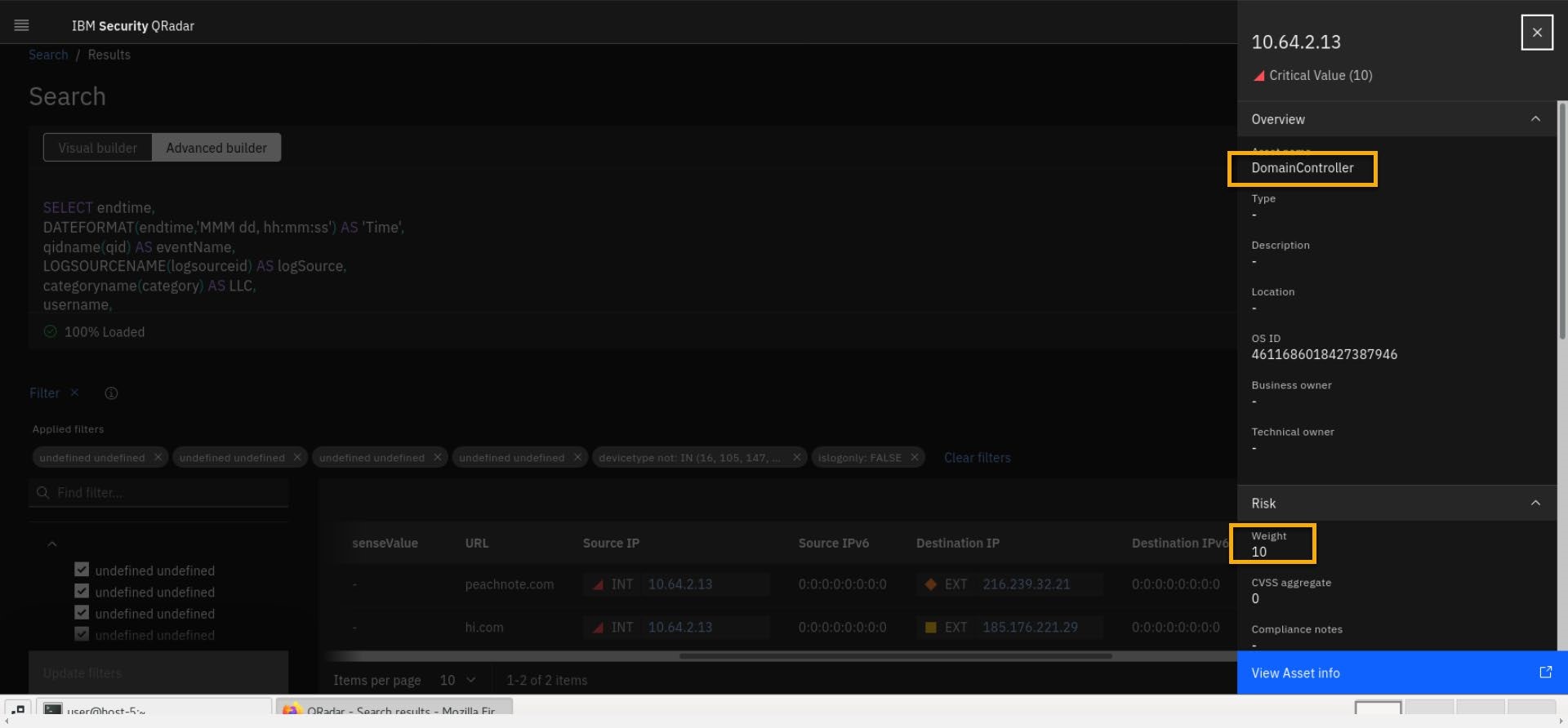Click the peachnote.com URL cell
Image resolution: width=1568 pixels, height=728 pixels.
(x=509, y=584)
